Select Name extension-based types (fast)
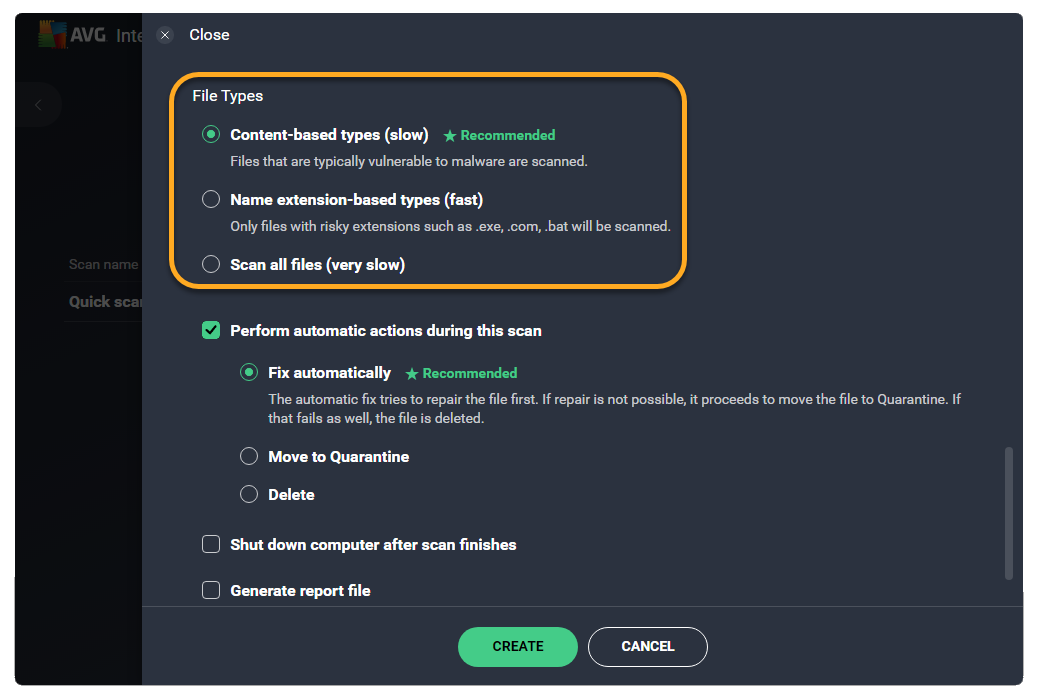The height and width of the screenshot is (699, 1037). (211, 199)
